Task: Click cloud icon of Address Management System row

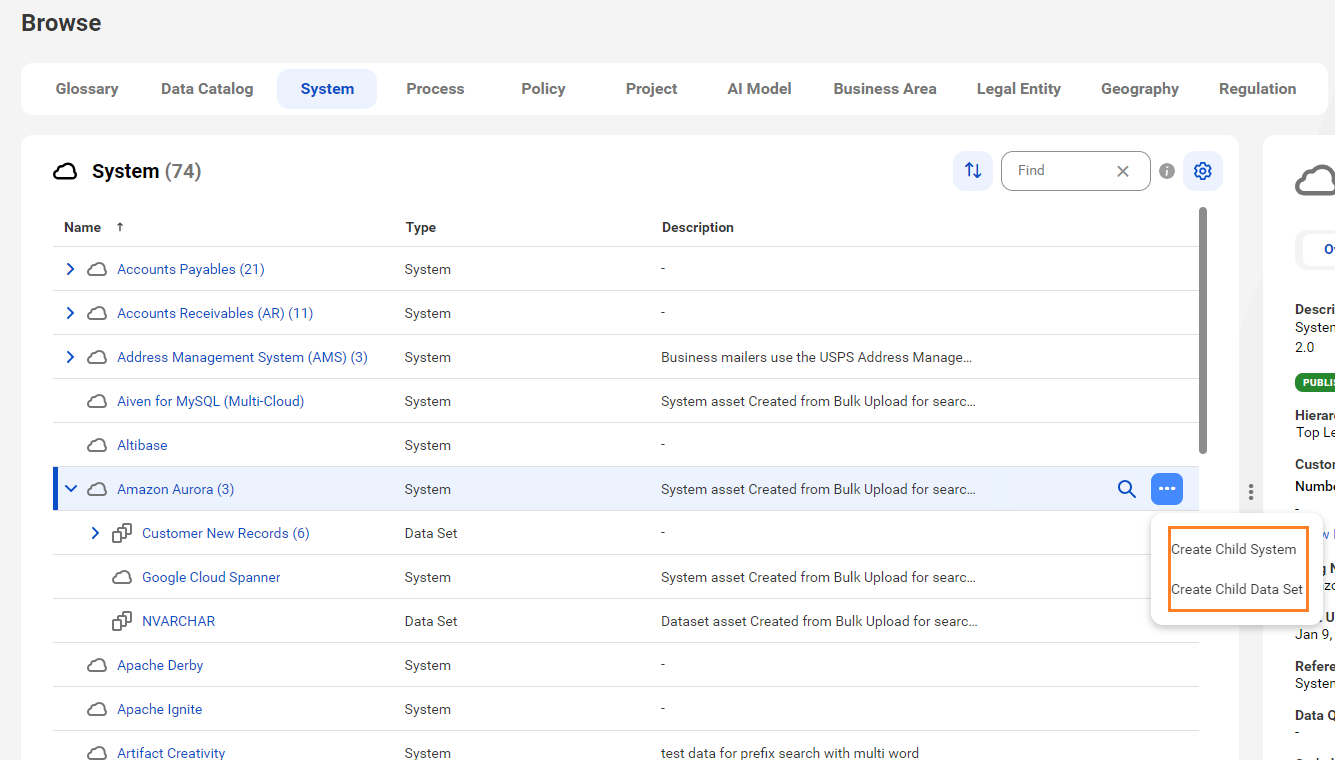Action: click(x=97, y=357)
